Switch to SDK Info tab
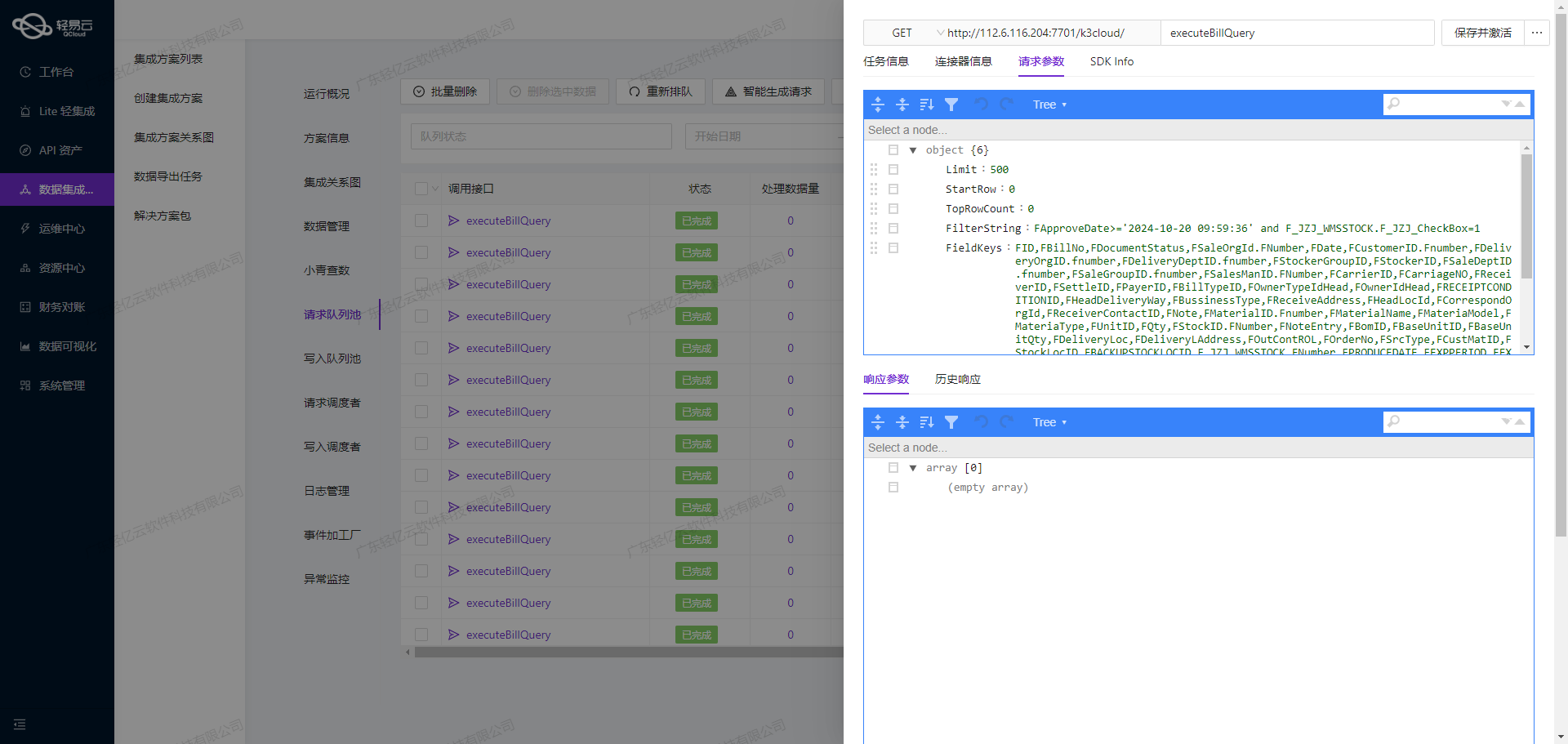This screenshot has width=1568, height=744. [1111, 61]
